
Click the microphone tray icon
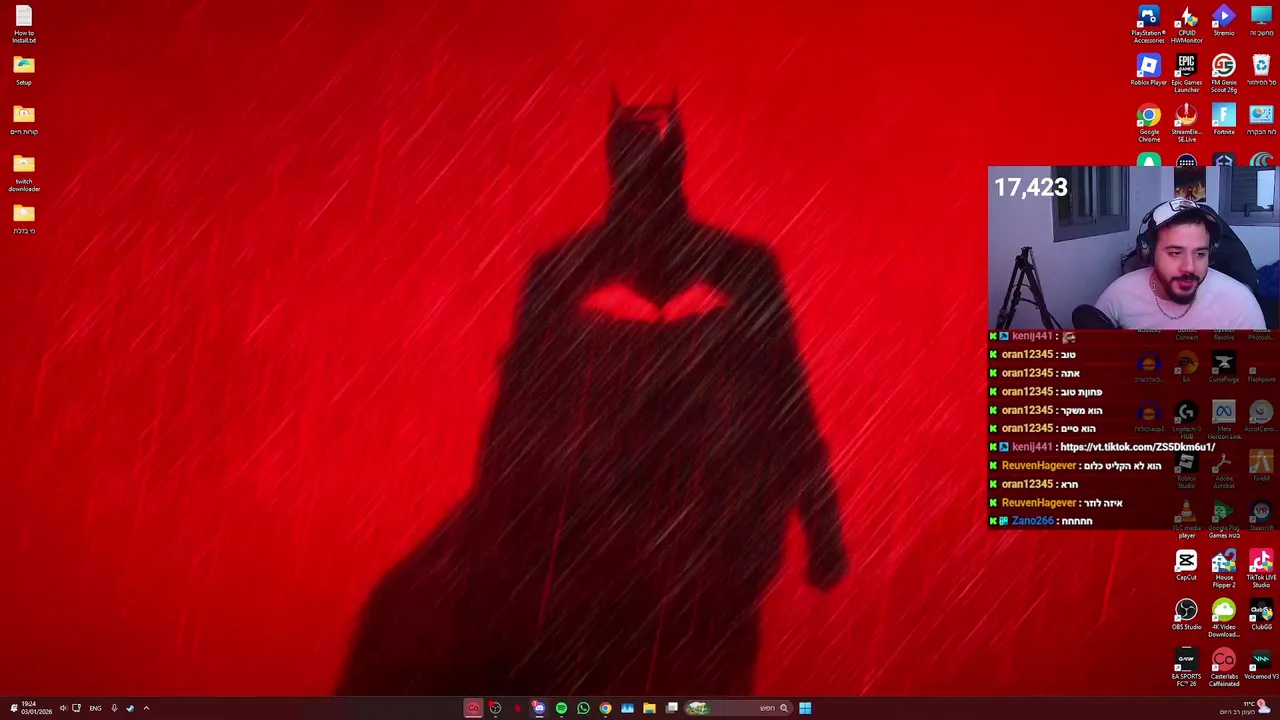[x=114, y=708]
